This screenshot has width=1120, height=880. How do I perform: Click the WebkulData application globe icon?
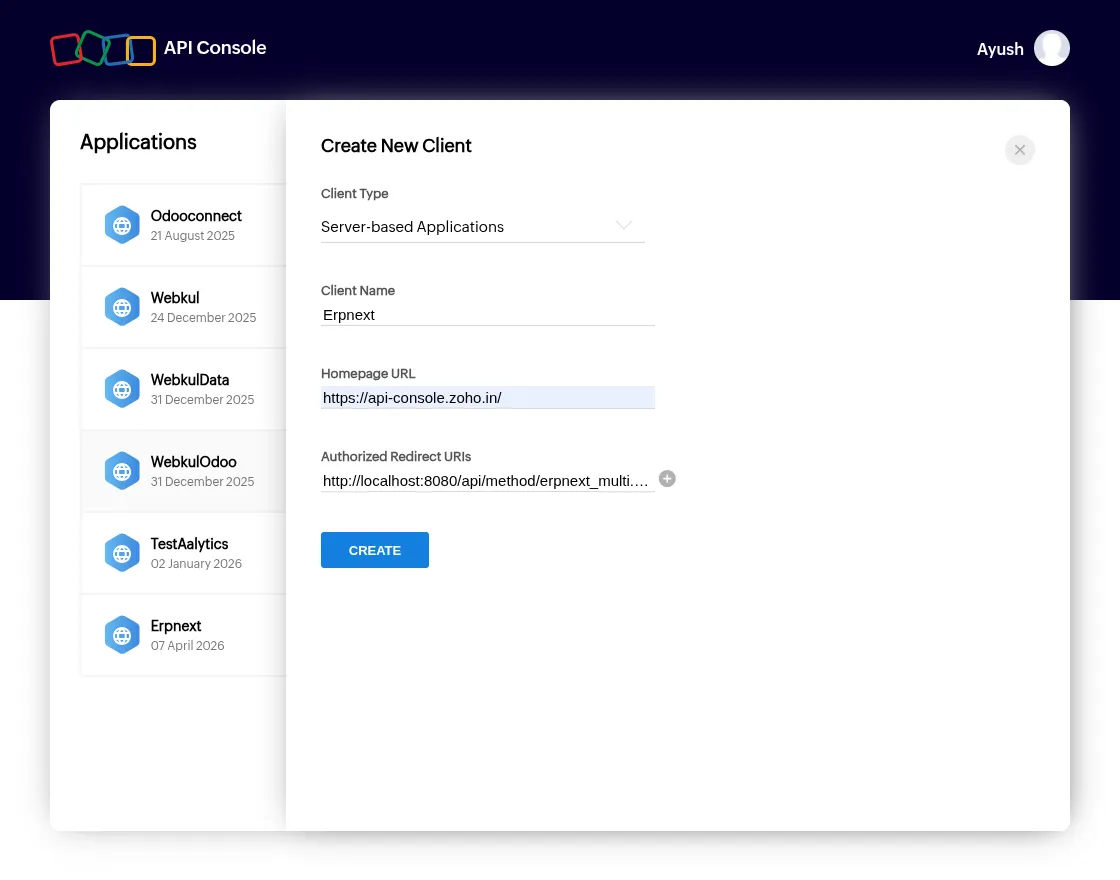[122, 389]
